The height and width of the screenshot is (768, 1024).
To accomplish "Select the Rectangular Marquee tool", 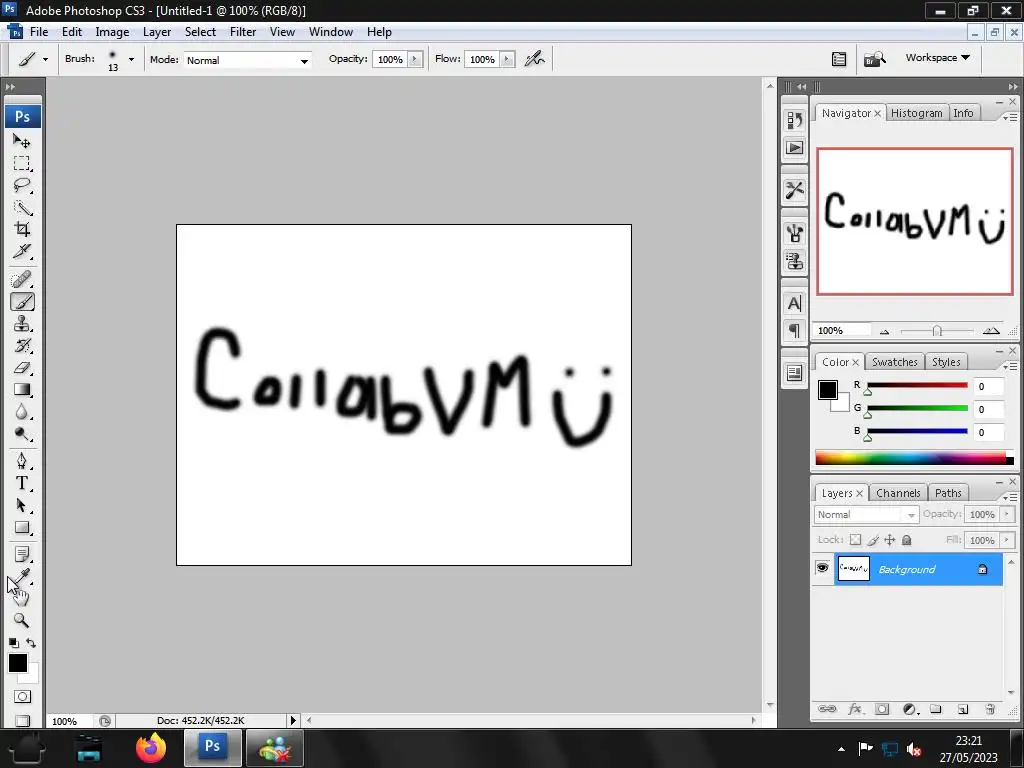I will 22,163.
